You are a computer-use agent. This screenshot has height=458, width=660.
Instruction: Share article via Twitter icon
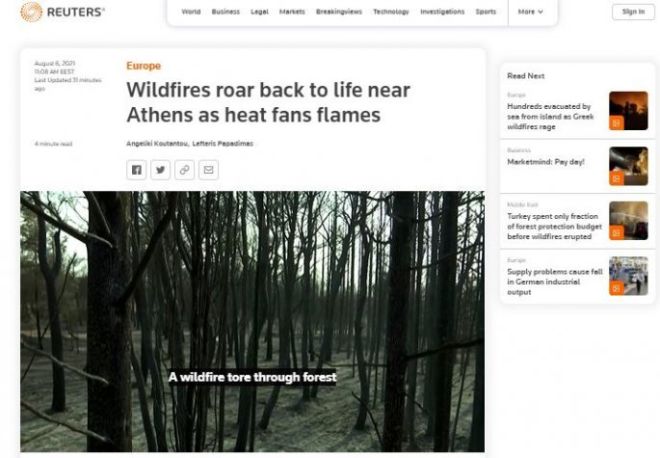pyautogui.click(x=160, y=170)
